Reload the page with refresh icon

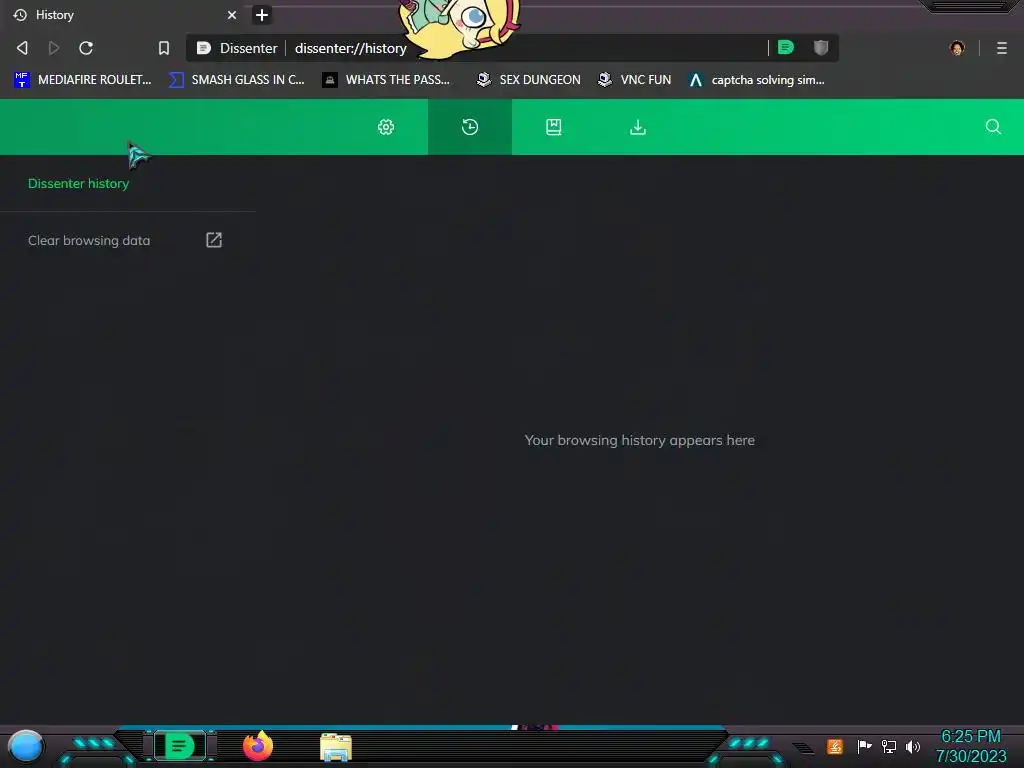(x=86, y=48)
